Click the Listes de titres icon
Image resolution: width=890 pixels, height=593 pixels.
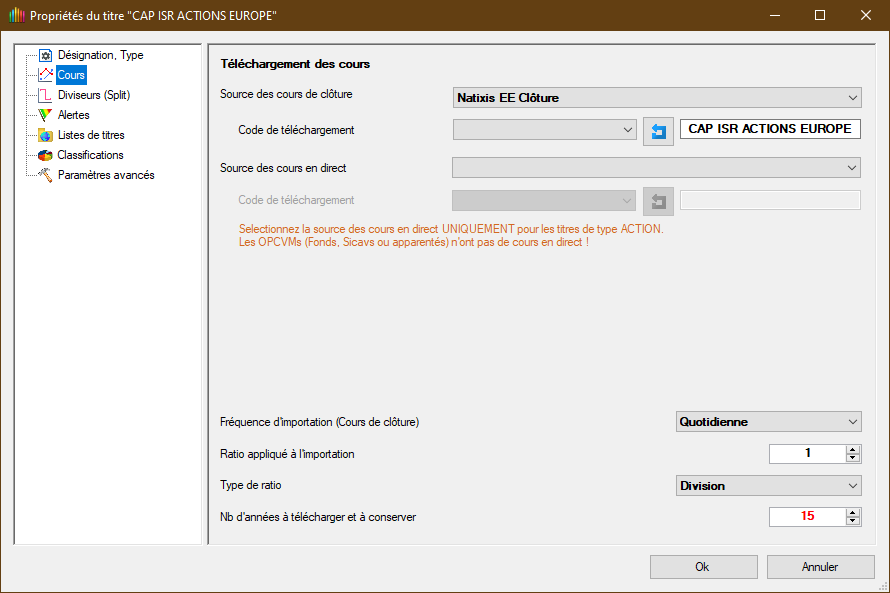[x=45, y=135]
